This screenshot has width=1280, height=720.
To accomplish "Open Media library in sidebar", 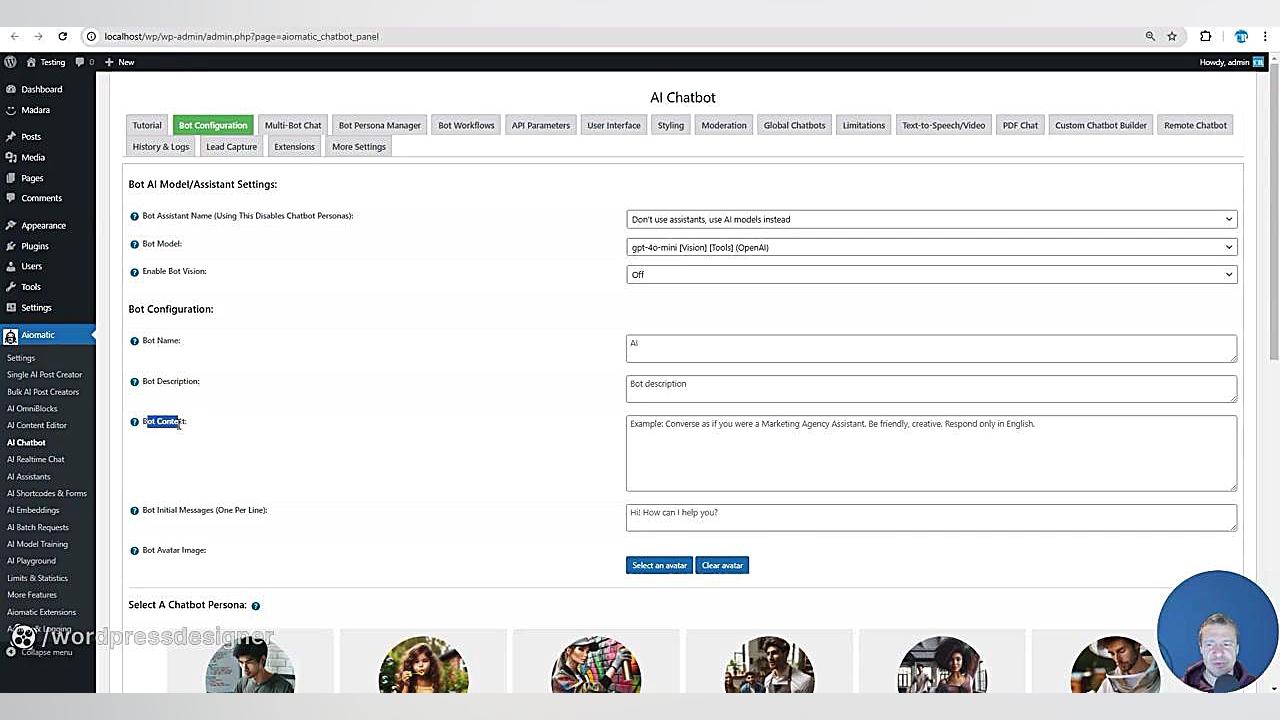I will 33,157.
